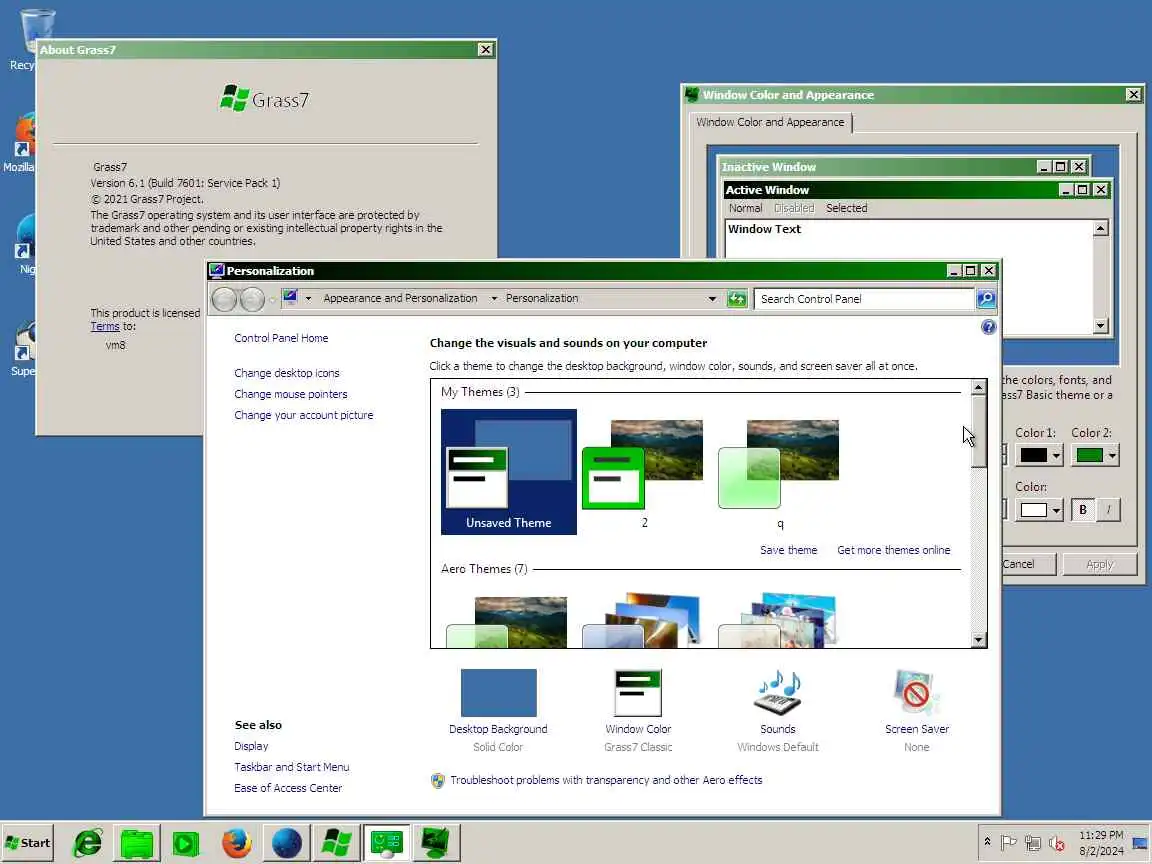Open the blue globe browser taskbar icon
Viewport: 1152px width, 864px height.
click(x=287, y=843)
